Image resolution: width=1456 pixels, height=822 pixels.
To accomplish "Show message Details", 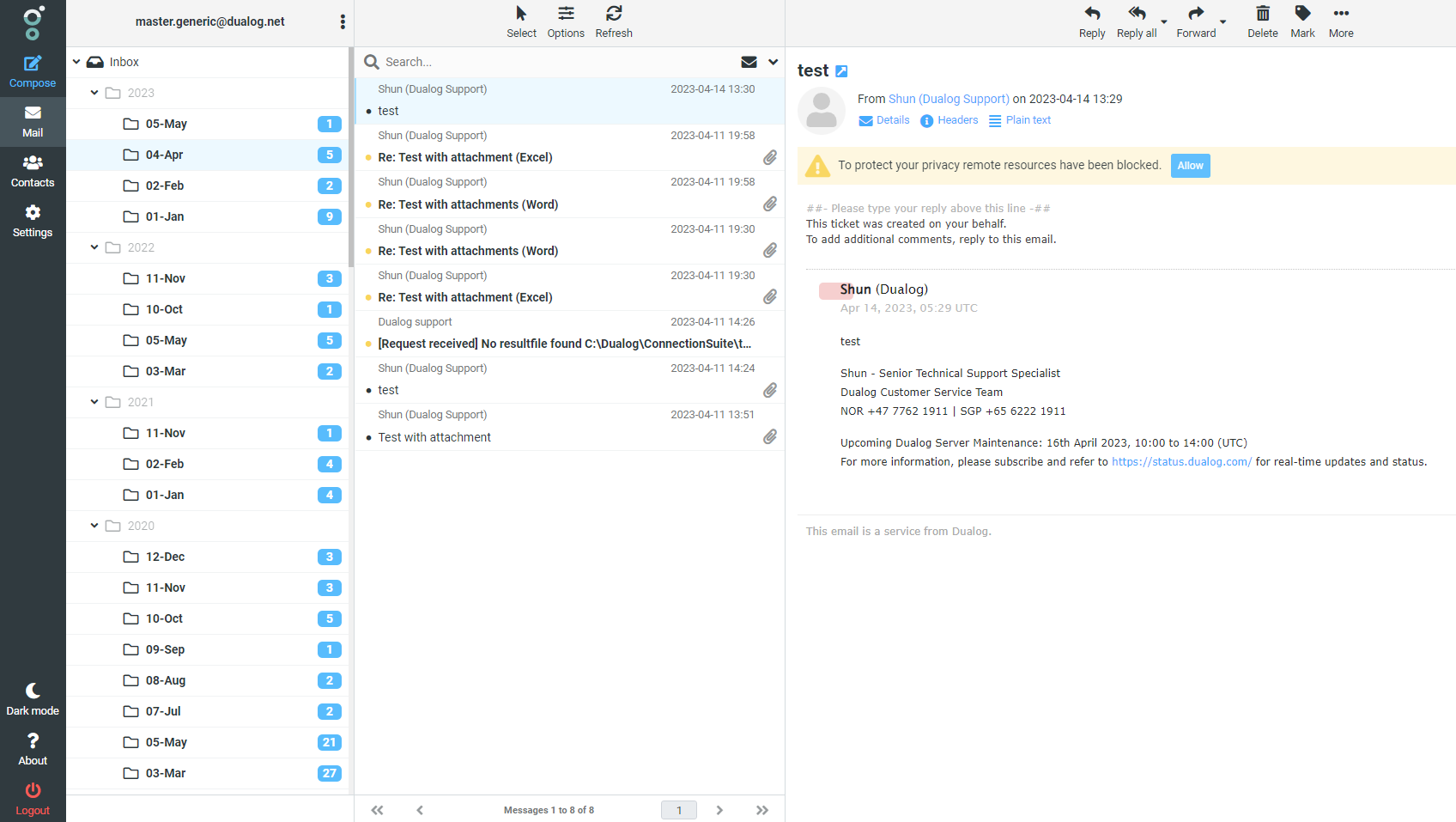I will (884, 120).
